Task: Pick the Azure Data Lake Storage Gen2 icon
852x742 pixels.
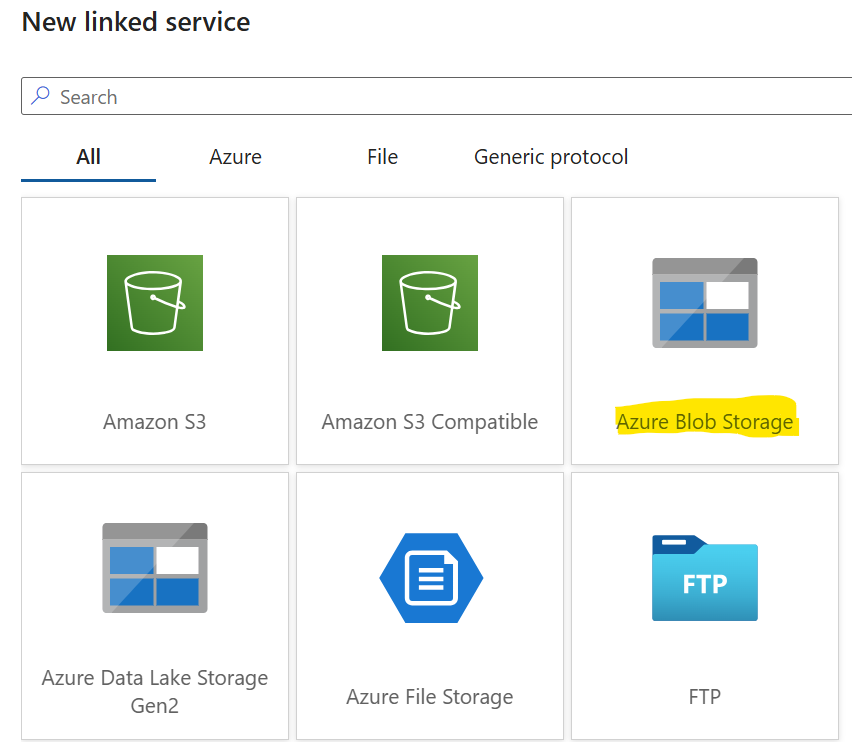Action: 155,567
